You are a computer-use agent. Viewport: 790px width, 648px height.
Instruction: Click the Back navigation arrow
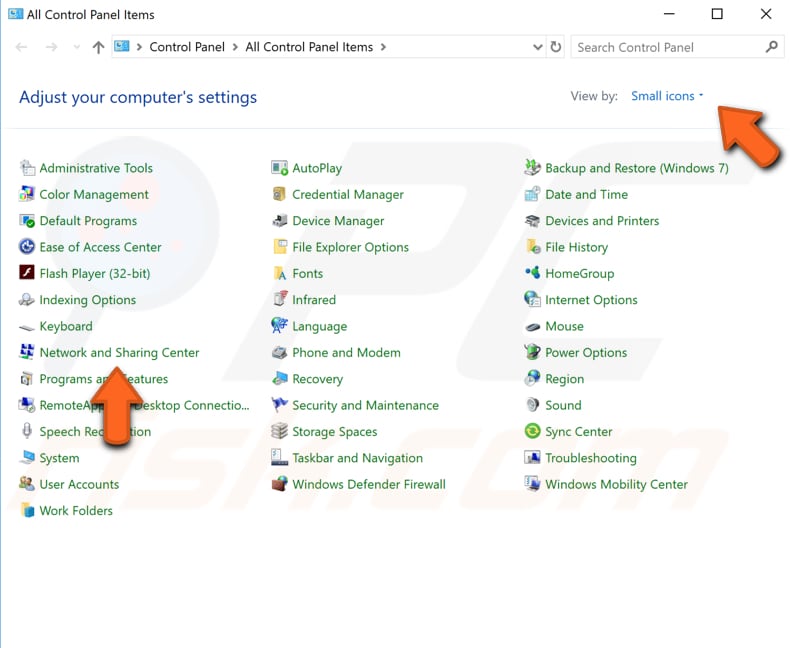point(21,47)
